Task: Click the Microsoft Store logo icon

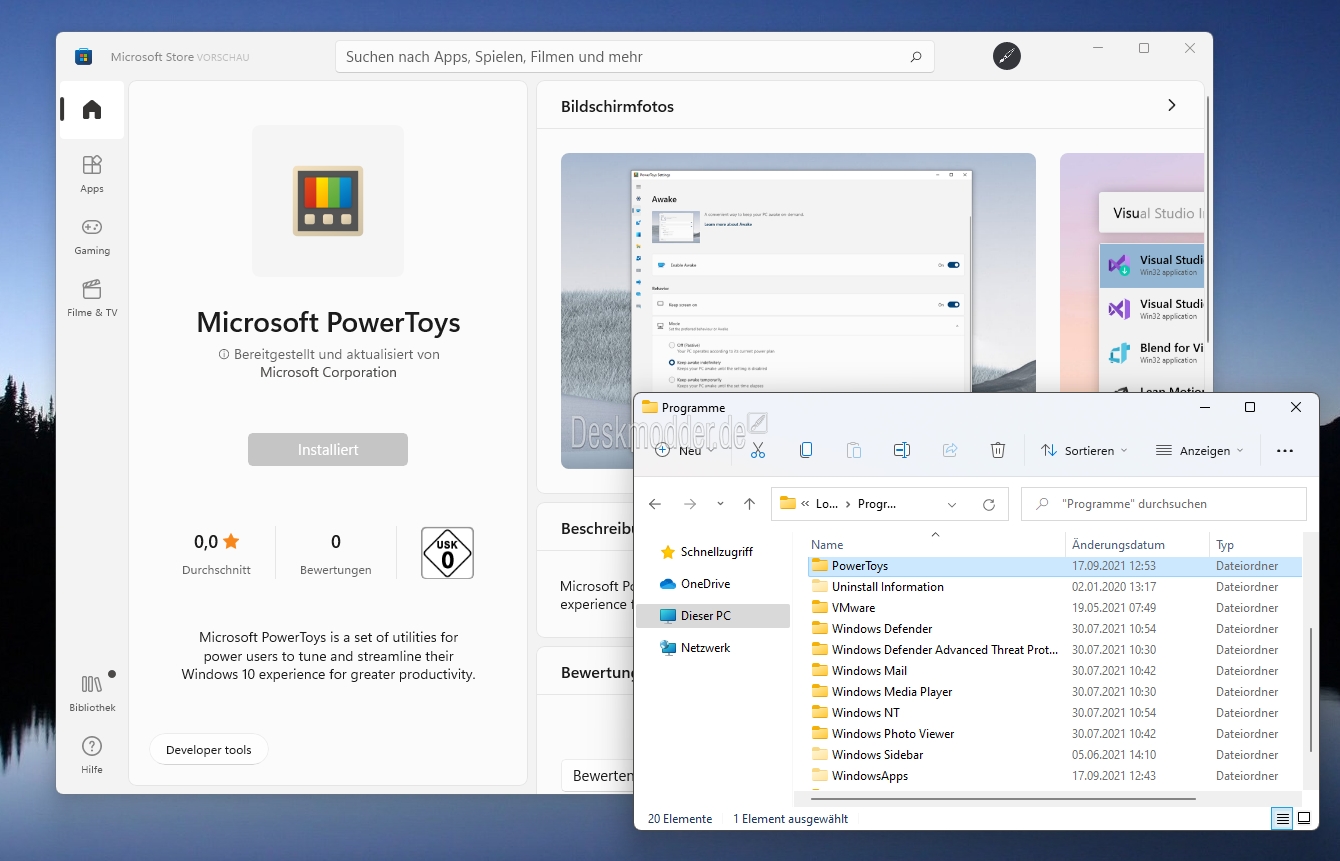Action: tap(84, 56)
